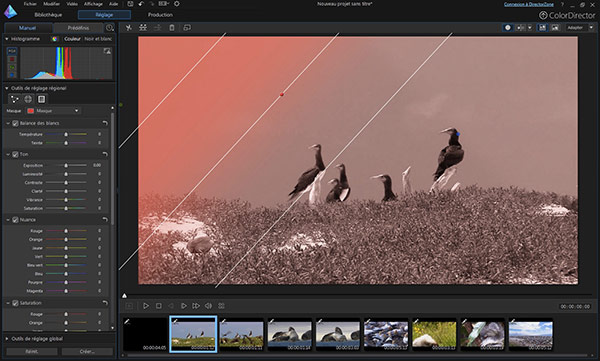
Task: Select the Manuel tab
Action: coord(27,28)
